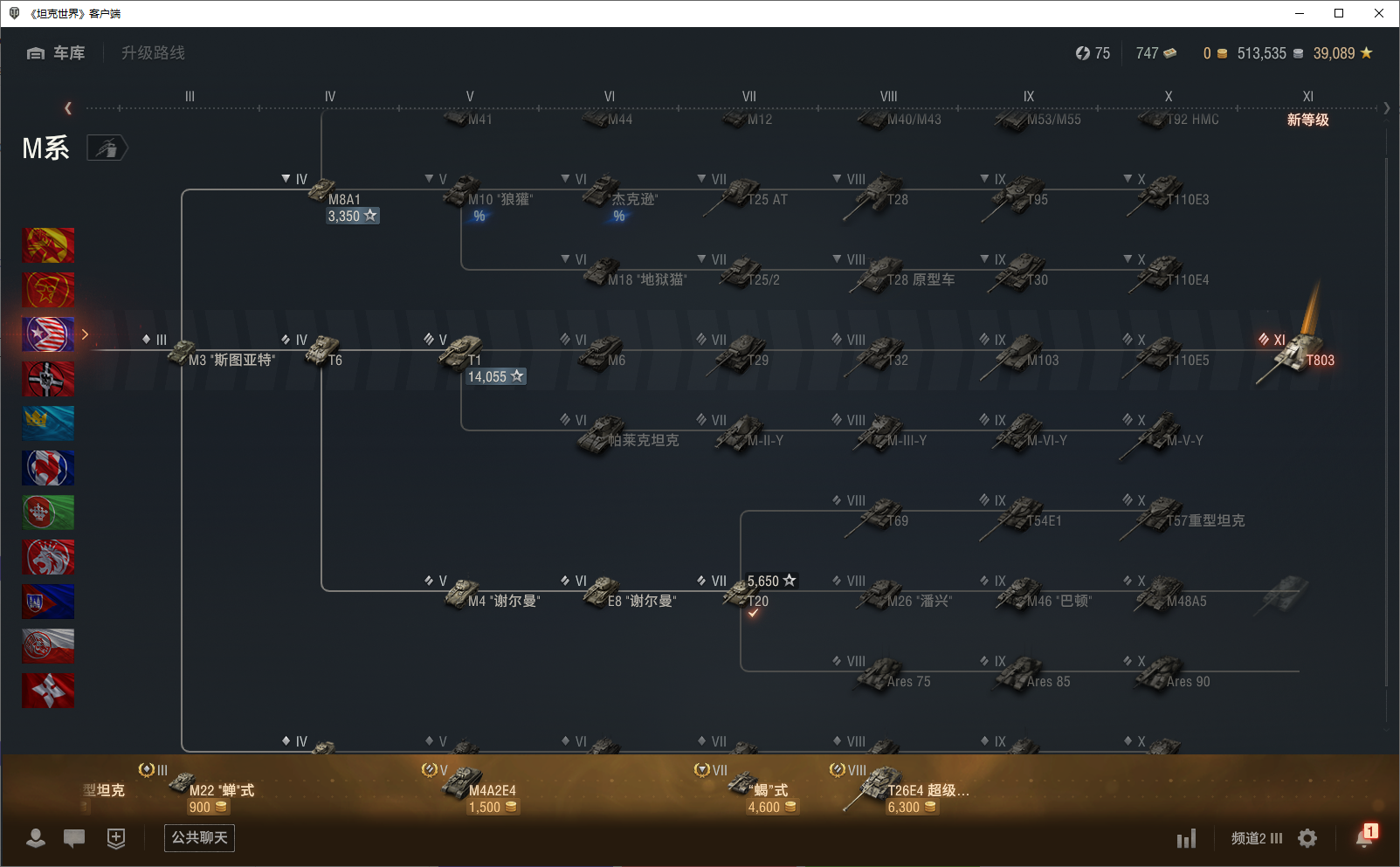Choose the blue flag with golden crown
Image resolution: width=1400 pixels, height=867 pixels.
pos(48,423)
